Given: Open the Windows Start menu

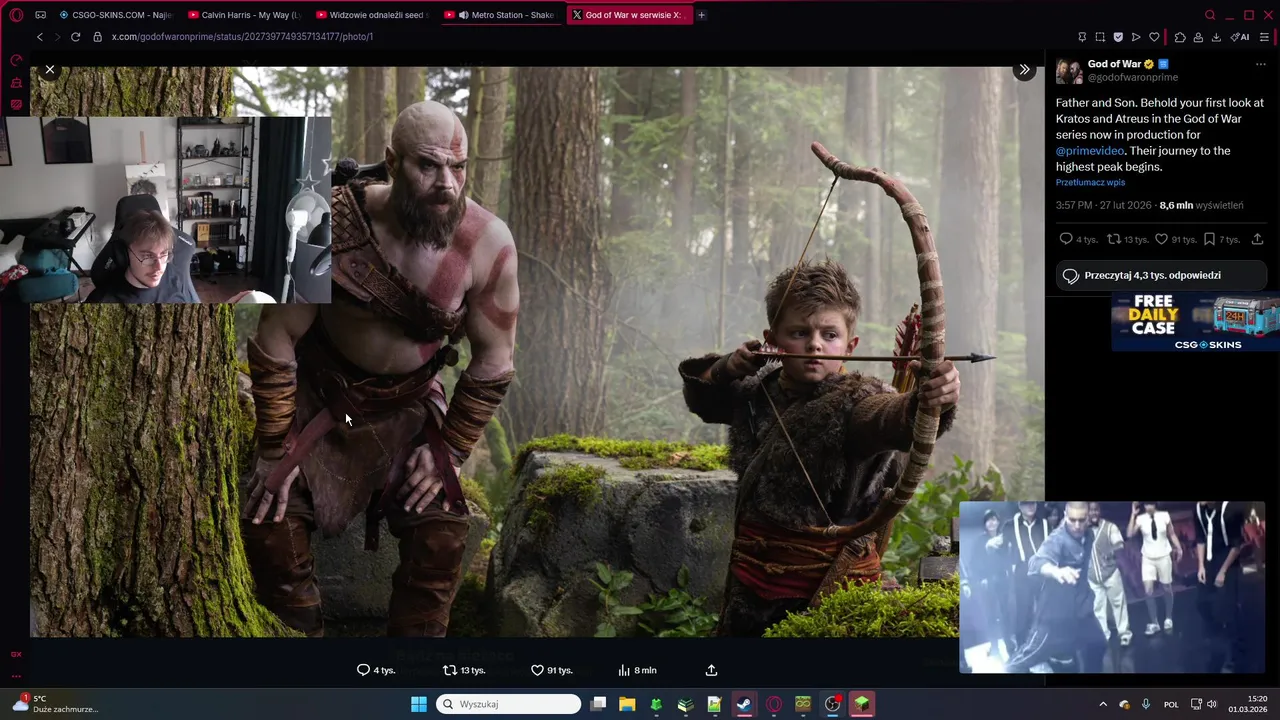Looking at the screenshot, I should tap(419, 704).
